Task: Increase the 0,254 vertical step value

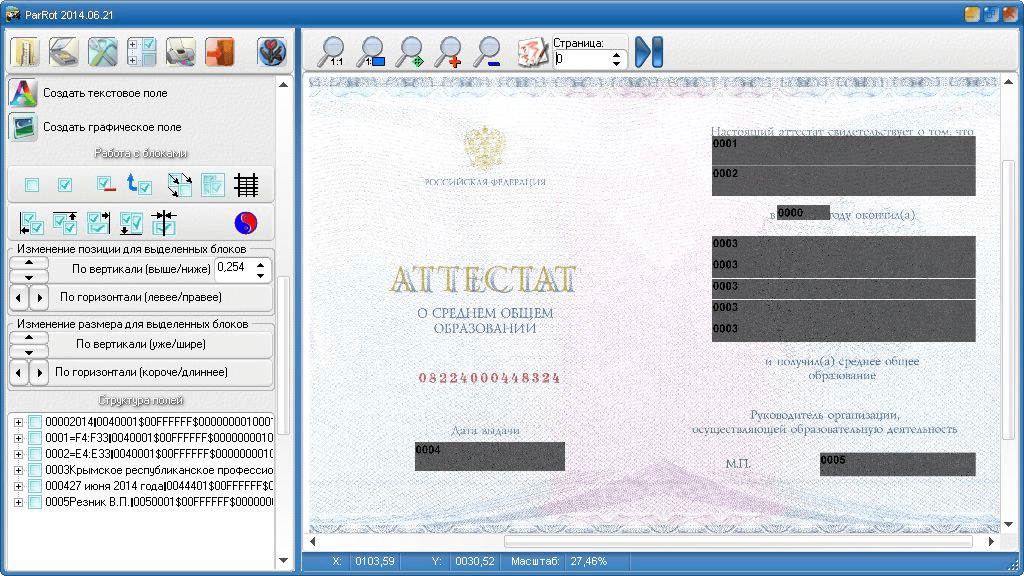Action: (261, 264)
